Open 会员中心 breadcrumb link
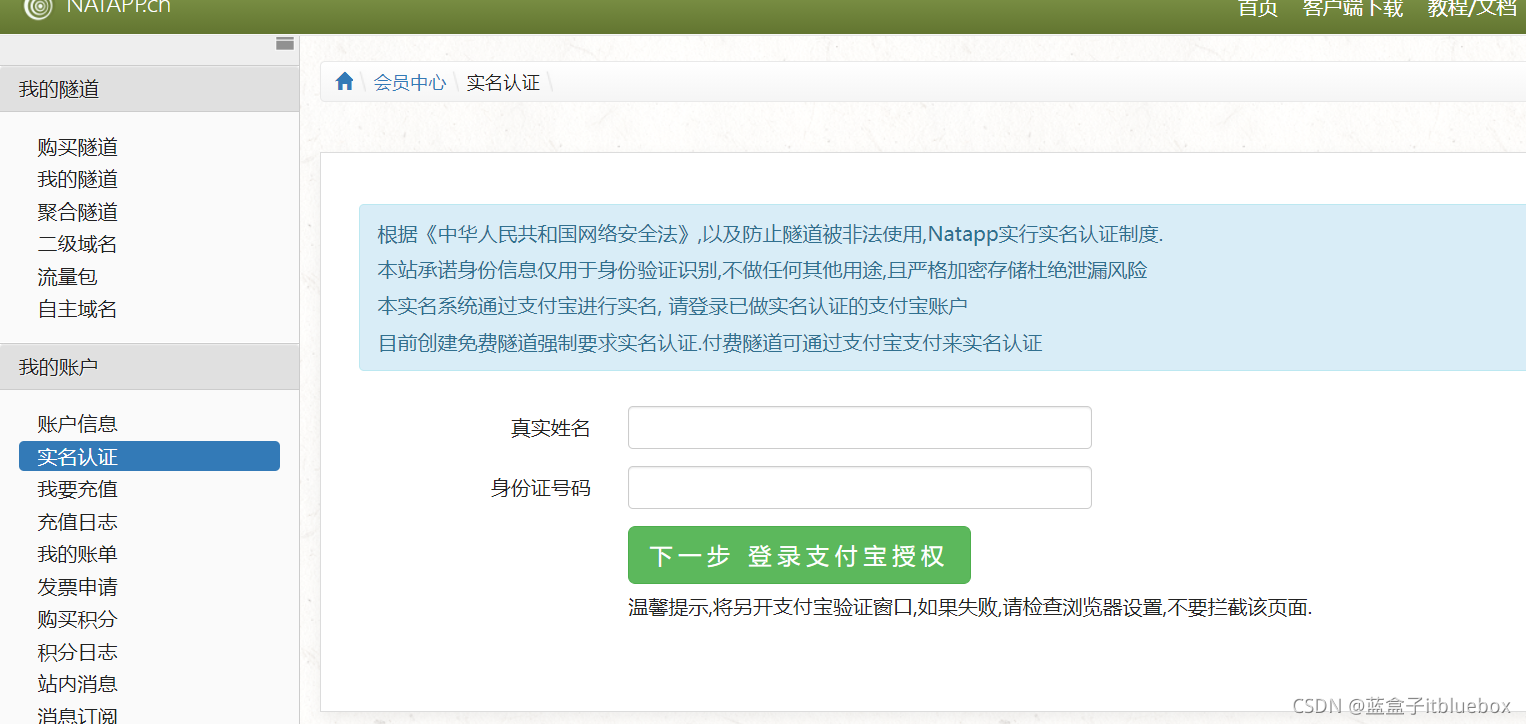This screenshot has height=724, width=1526. point(410,82)
